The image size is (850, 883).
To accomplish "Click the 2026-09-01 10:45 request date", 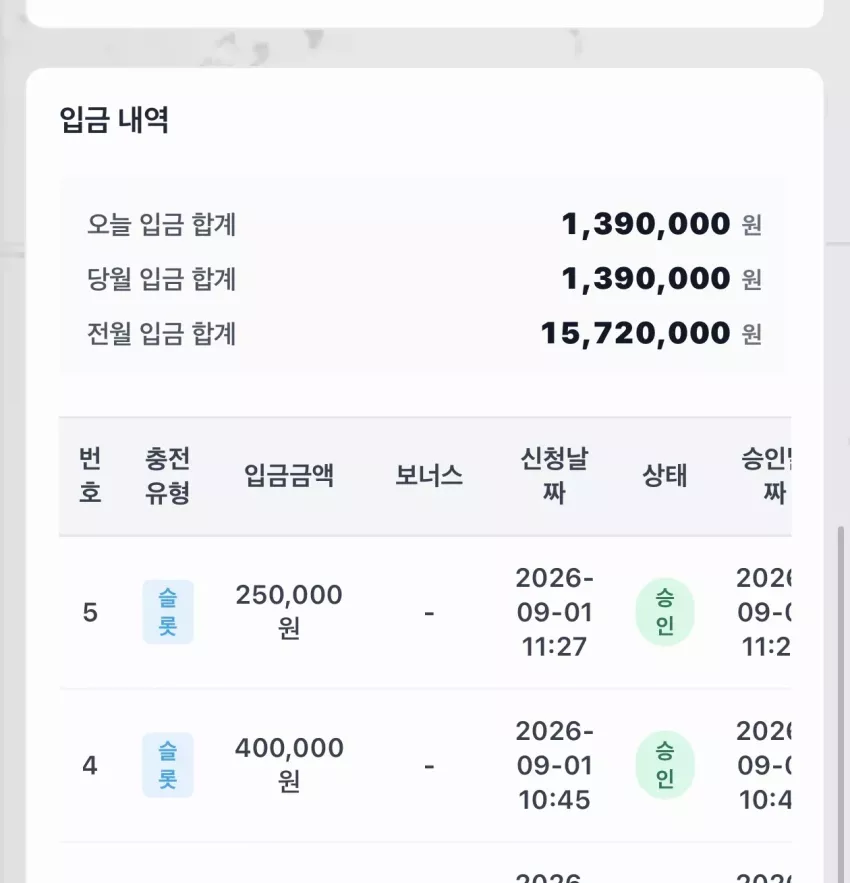I will [x=554, y=765].
